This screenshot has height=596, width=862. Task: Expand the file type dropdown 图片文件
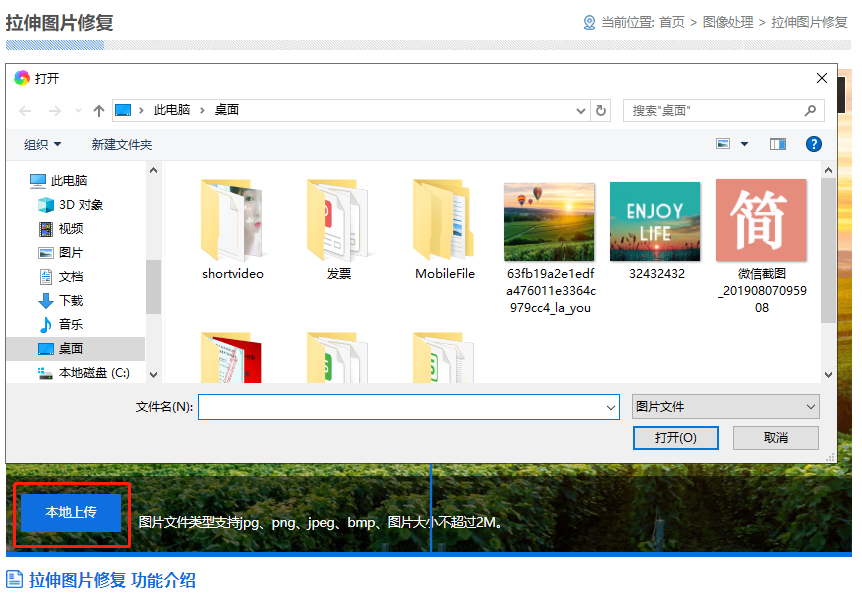point(725,407)
